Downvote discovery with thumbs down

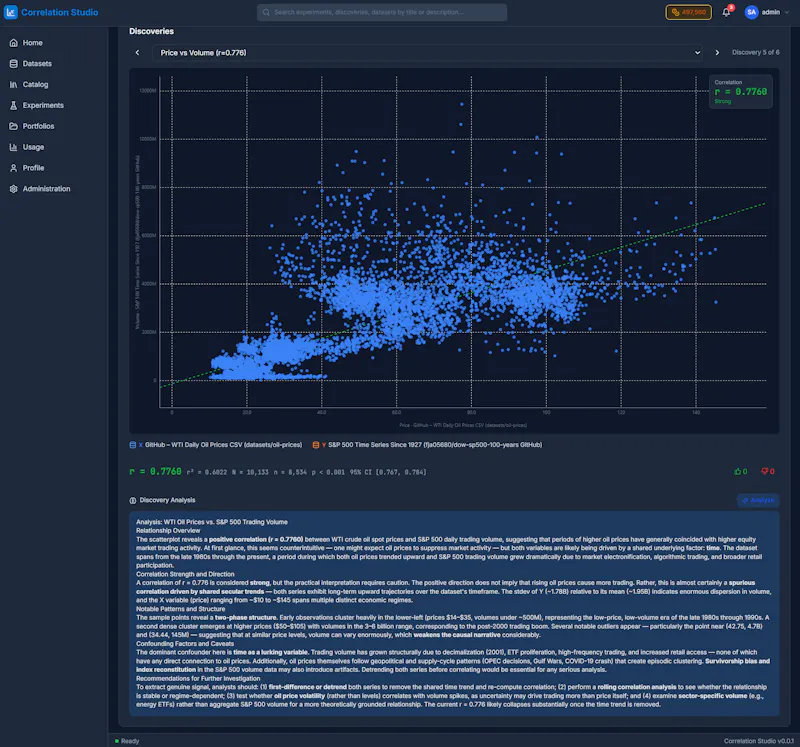click(x=767, y=471)
